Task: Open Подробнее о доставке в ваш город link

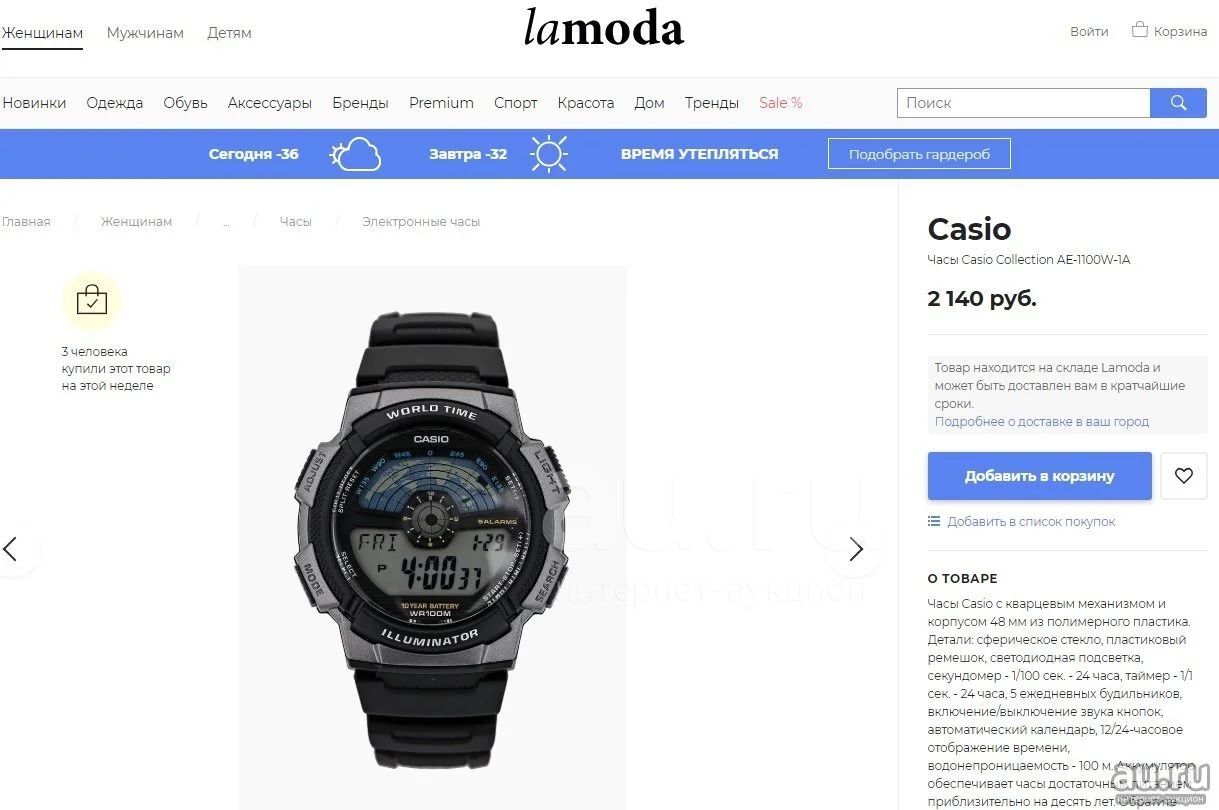Action: (1042, 422)
